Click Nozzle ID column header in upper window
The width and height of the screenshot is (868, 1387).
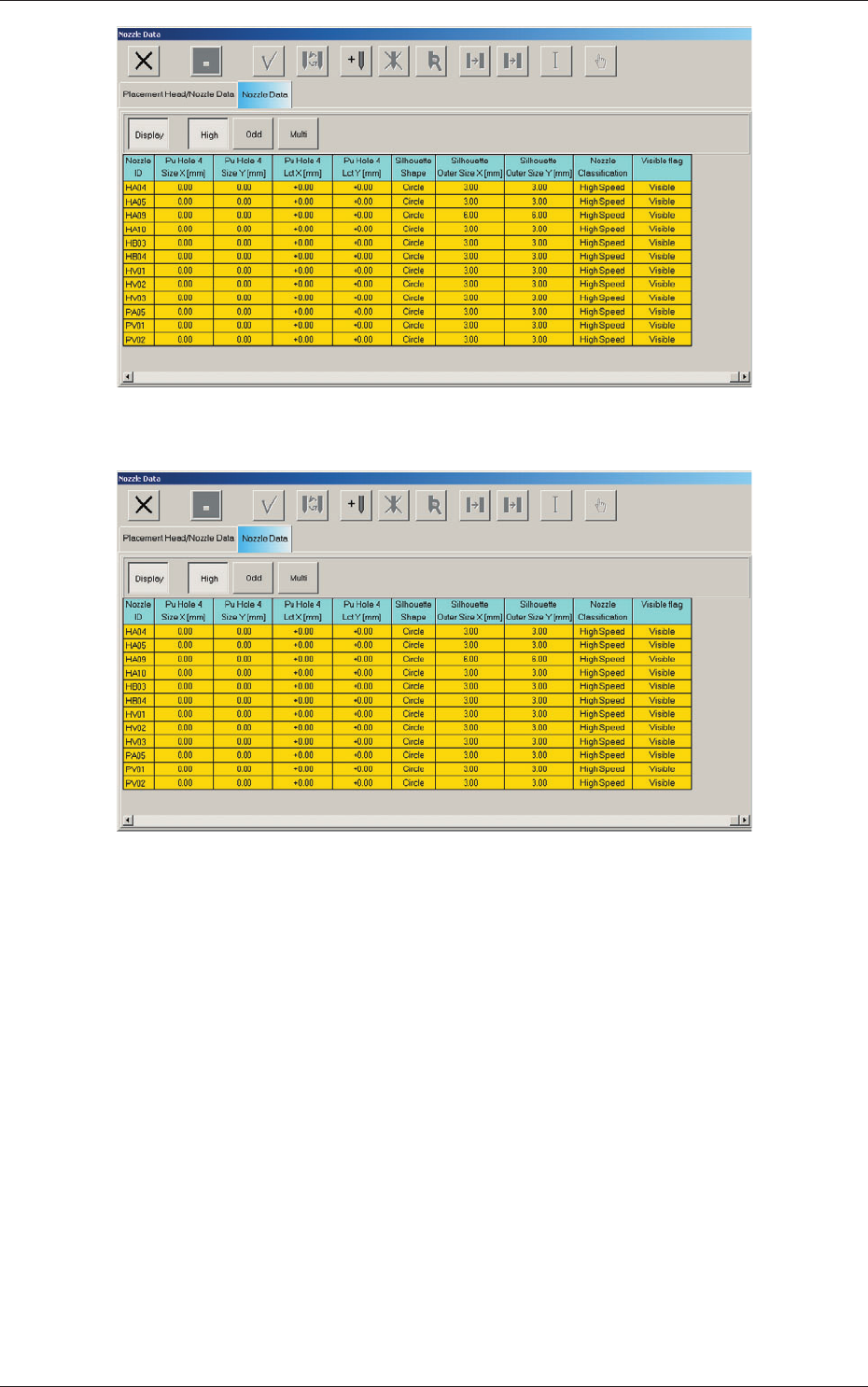pos(138,167)
